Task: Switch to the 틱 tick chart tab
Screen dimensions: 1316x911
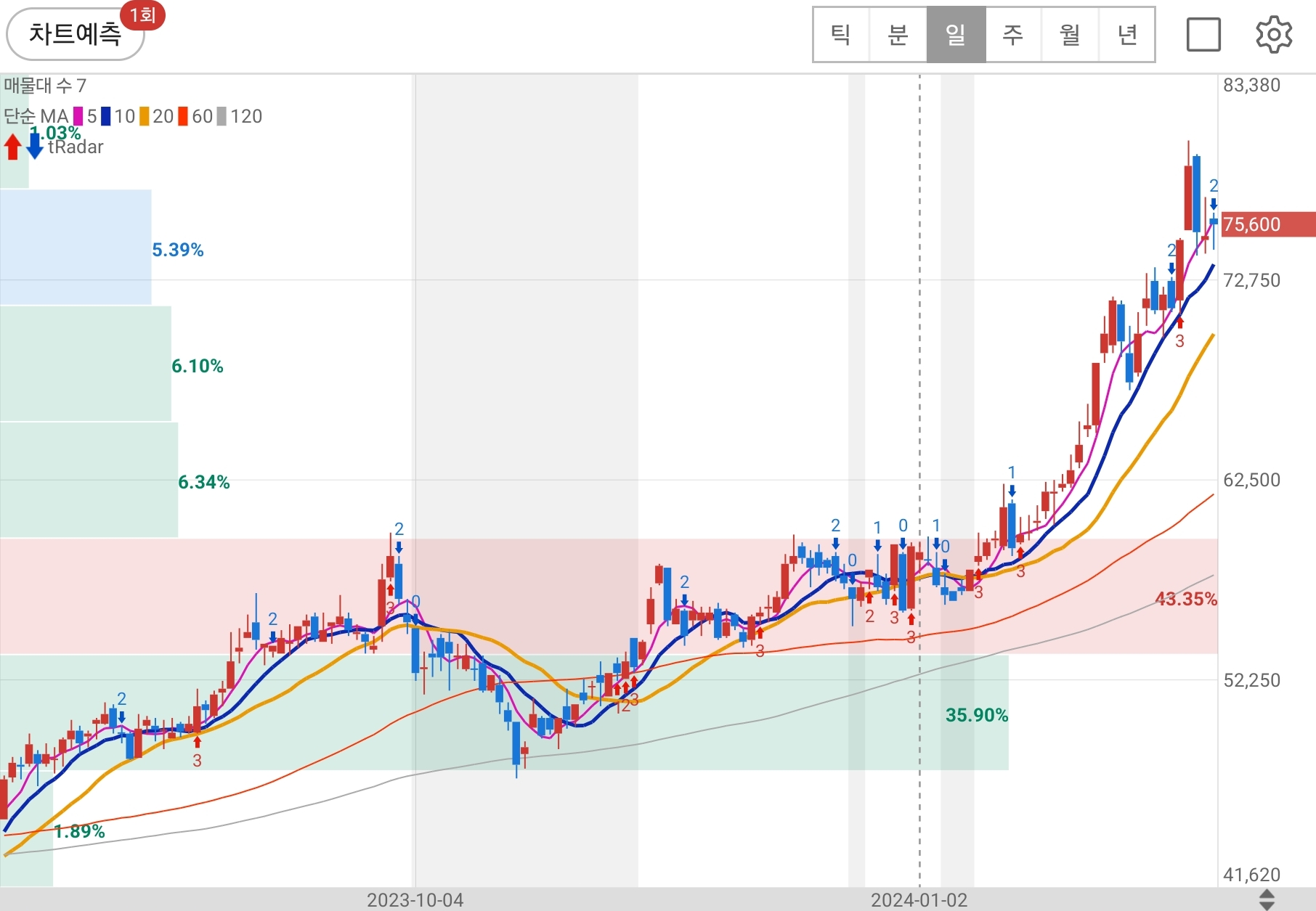Action: click(841, 34)
